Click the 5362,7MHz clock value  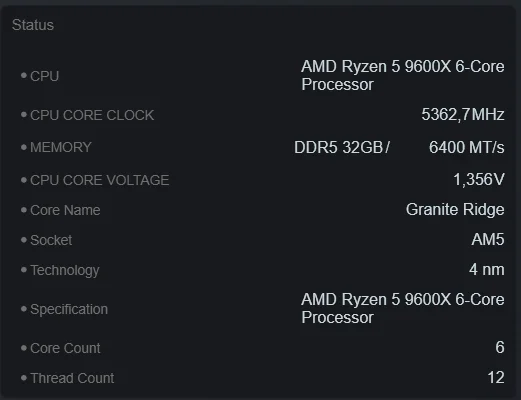[463, 115]
